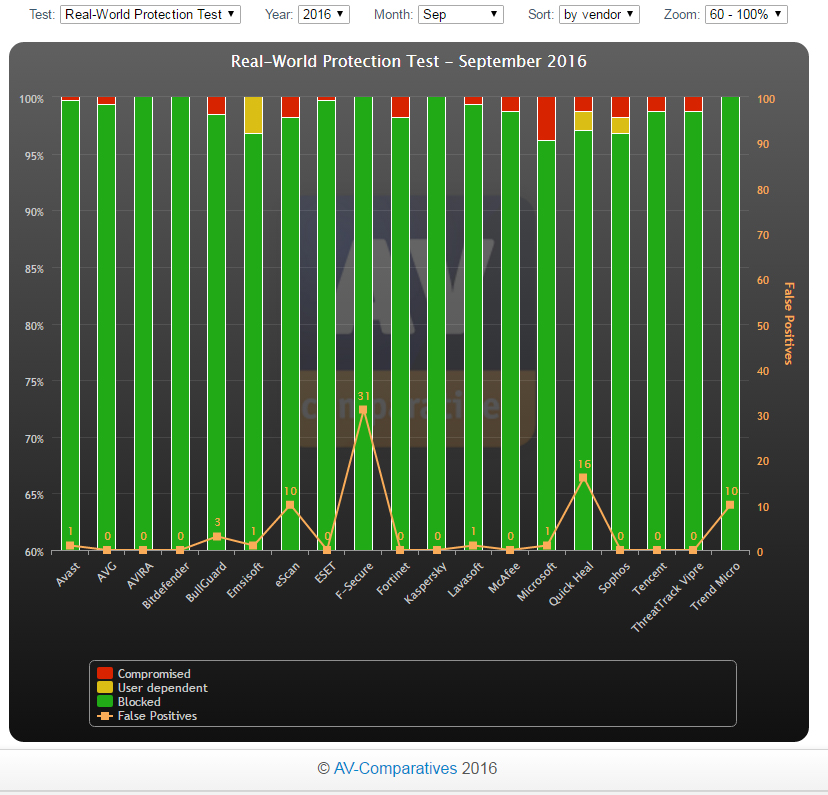Click the AV-Comparatives footer link
This screenshot has height=795, width=828.
click(x=395, y=768)
